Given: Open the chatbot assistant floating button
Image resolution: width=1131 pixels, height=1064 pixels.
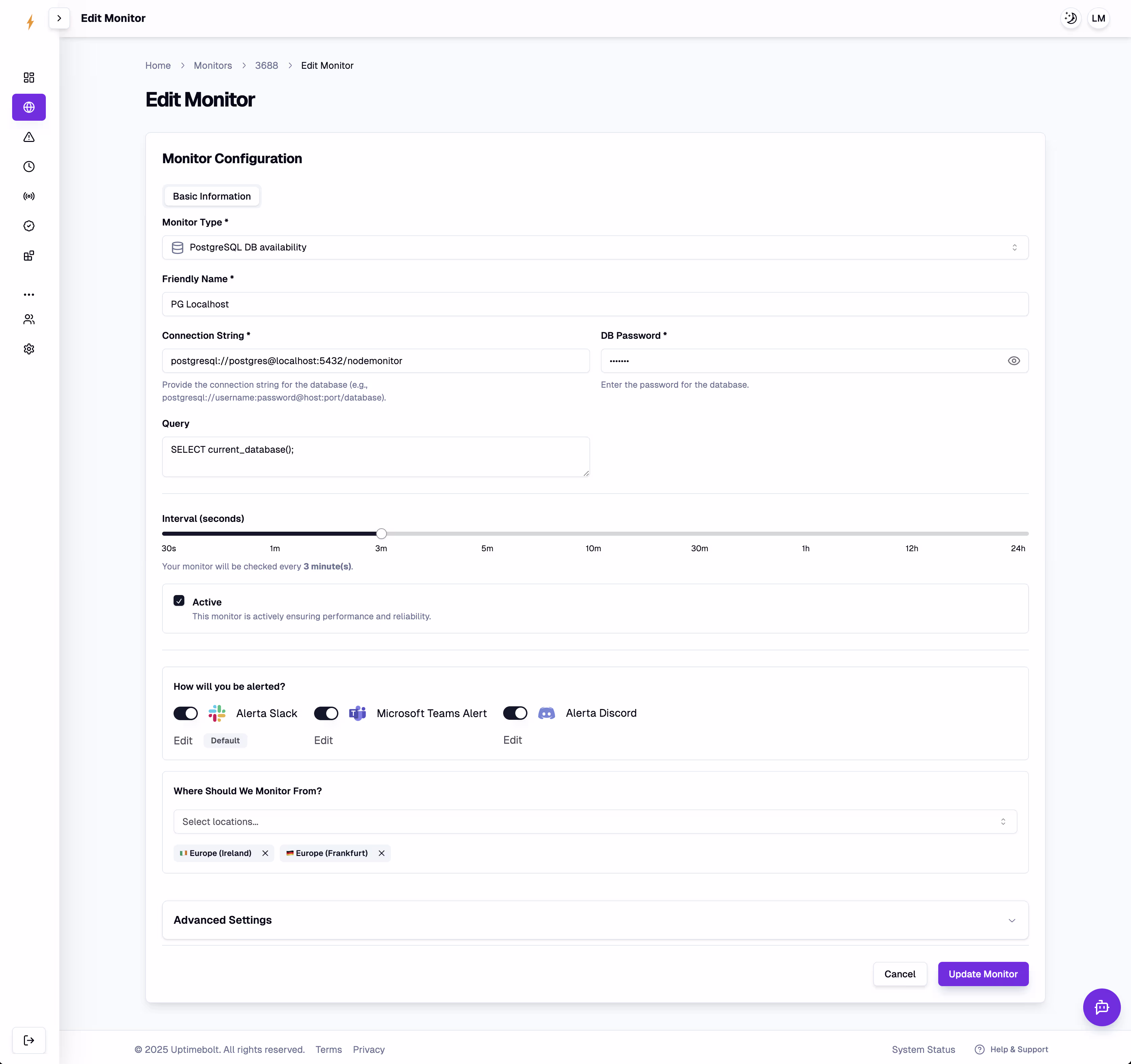Looking at the screenshot, I should (1101, 1007).
